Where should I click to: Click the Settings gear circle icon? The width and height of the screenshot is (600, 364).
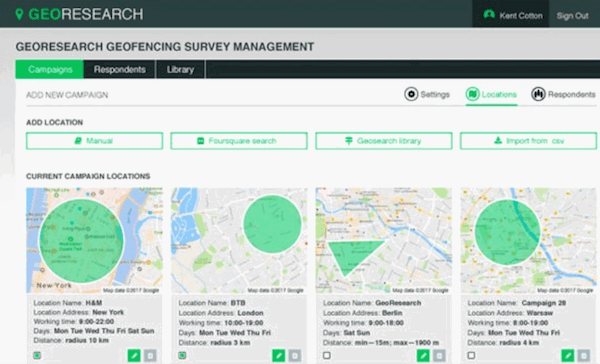point(411,94)
